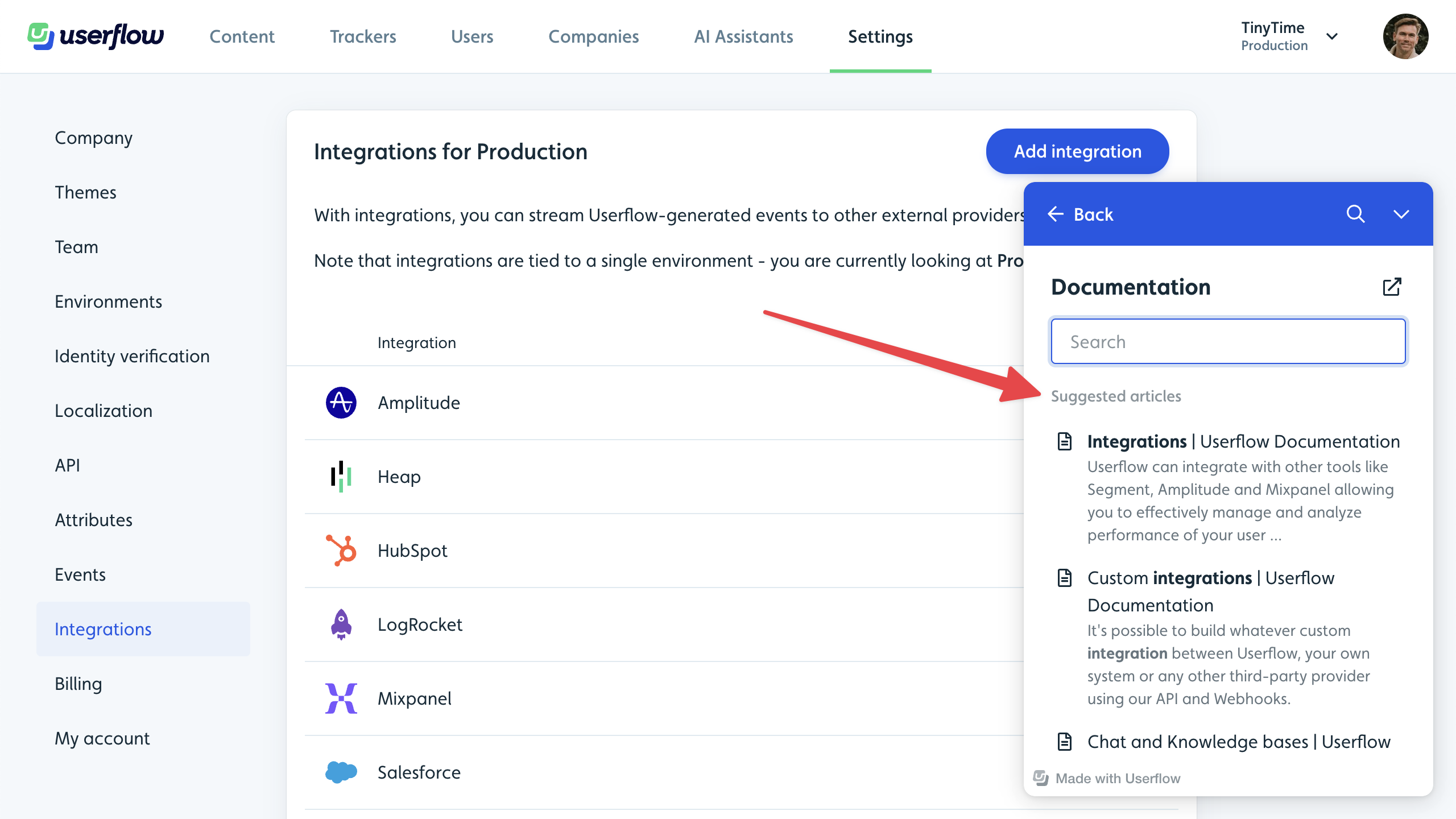The image size is (1456, 819).
Task: Click the LogRocket rocket icon
Action: (x=341, y=624)
